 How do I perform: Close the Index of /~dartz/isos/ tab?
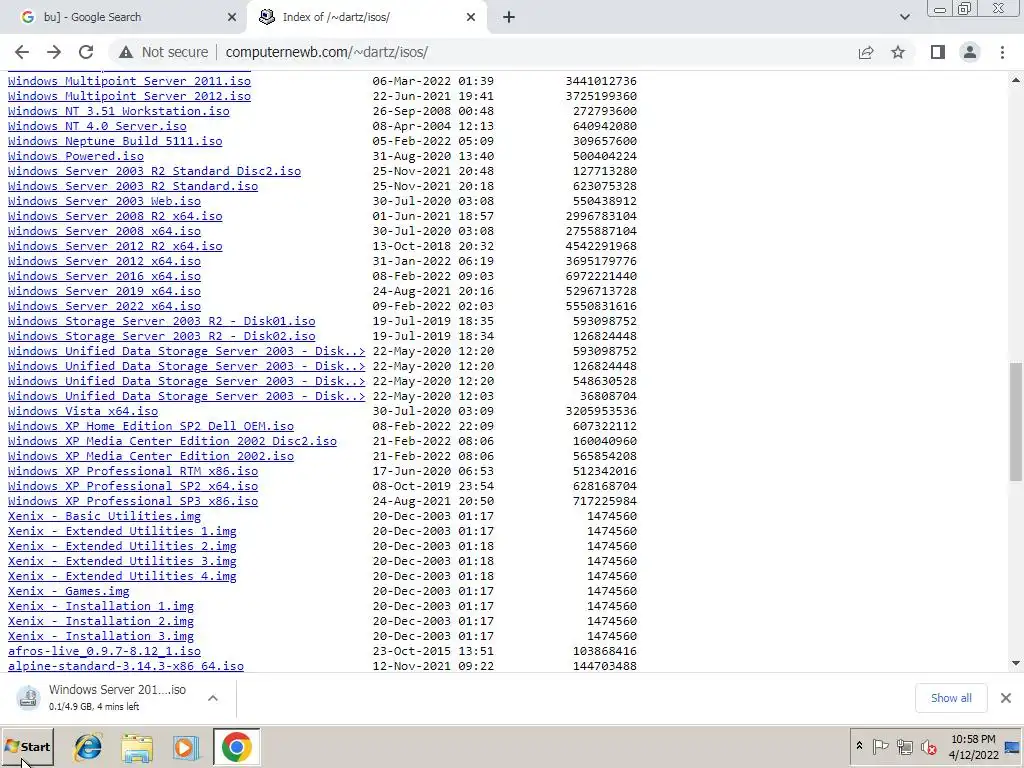(x=471, y=18)
